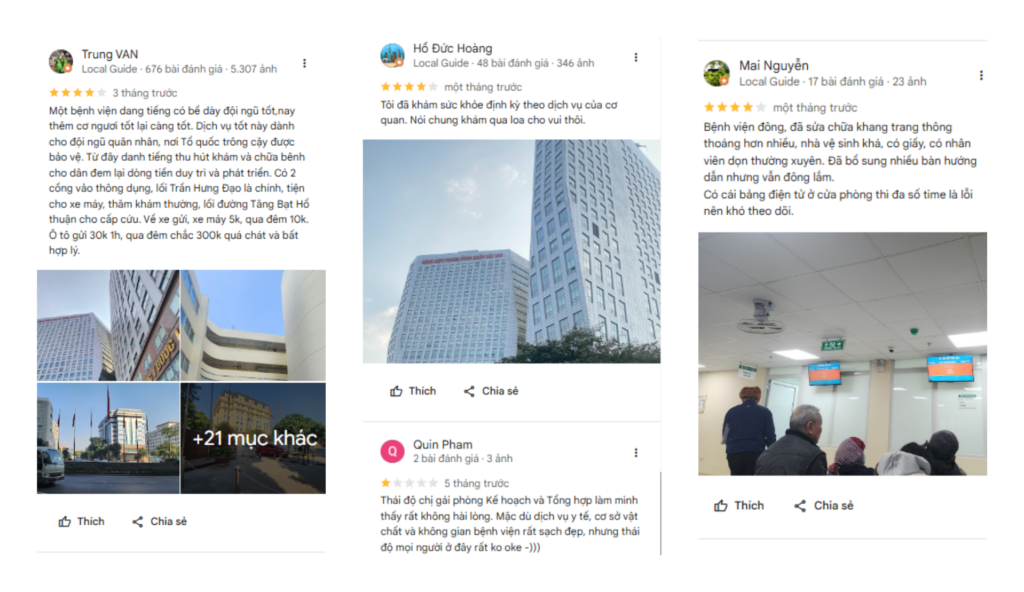Like Trung VAN's review with Thích
This screenshot has width=1024, height=592.
point(82,521)
